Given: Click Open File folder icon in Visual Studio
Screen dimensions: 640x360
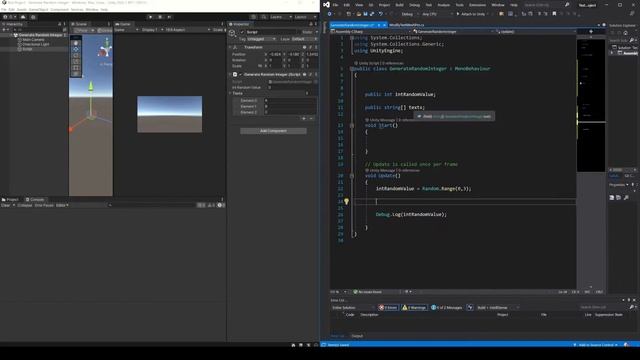Looking at the screenshot, I should click(358, 14).
